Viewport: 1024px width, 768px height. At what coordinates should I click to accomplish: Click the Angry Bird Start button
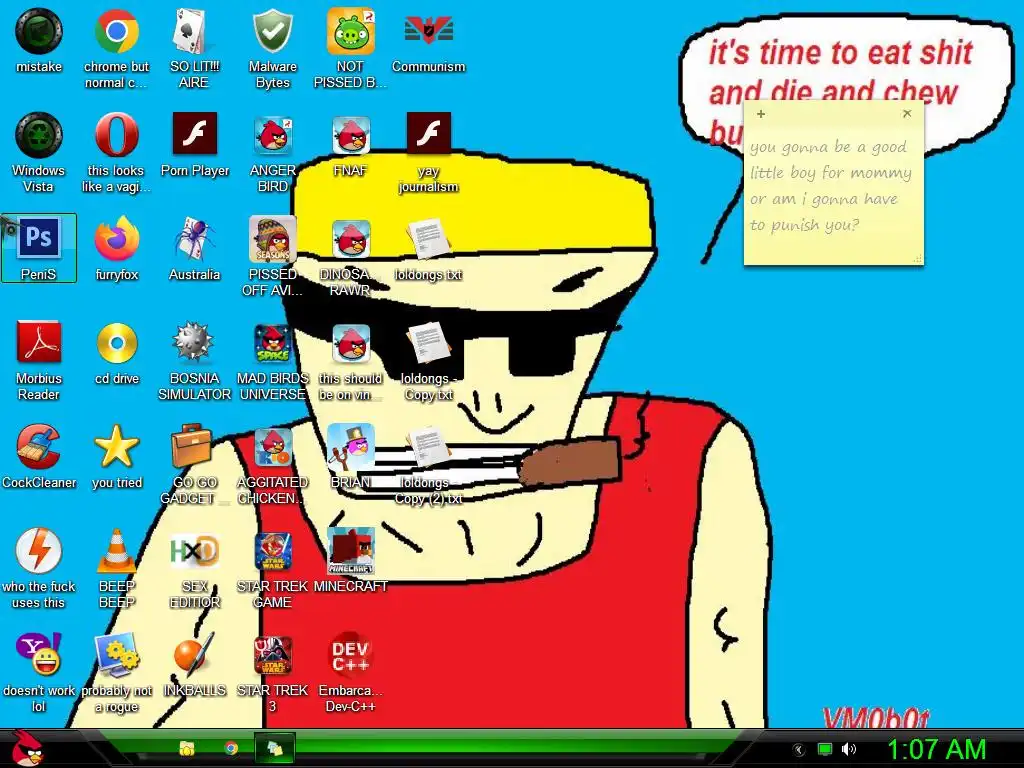pos(27,748)
